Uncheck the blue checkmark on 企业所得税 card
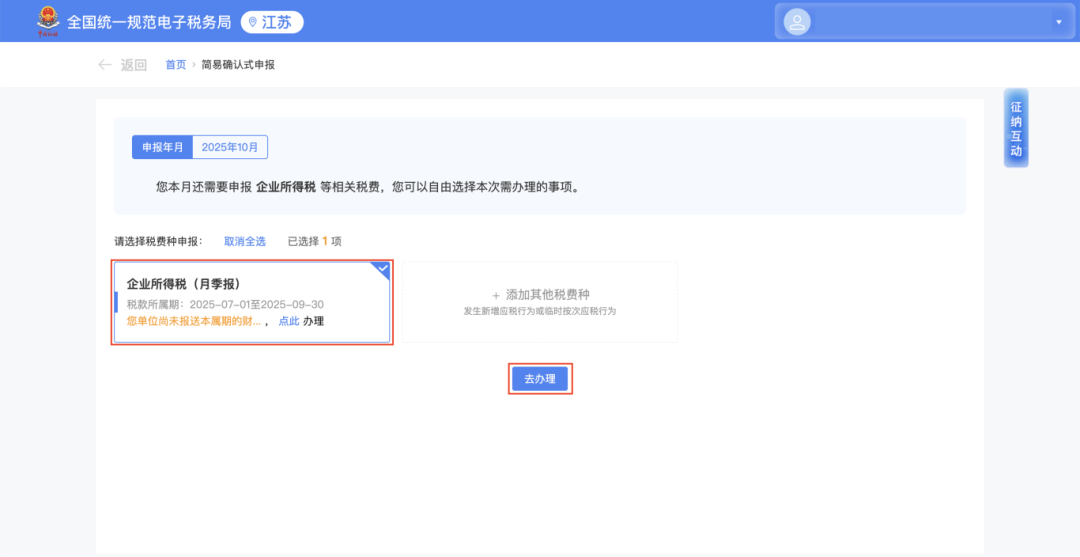Screen dimensions: 1080x557 (381, 269)
